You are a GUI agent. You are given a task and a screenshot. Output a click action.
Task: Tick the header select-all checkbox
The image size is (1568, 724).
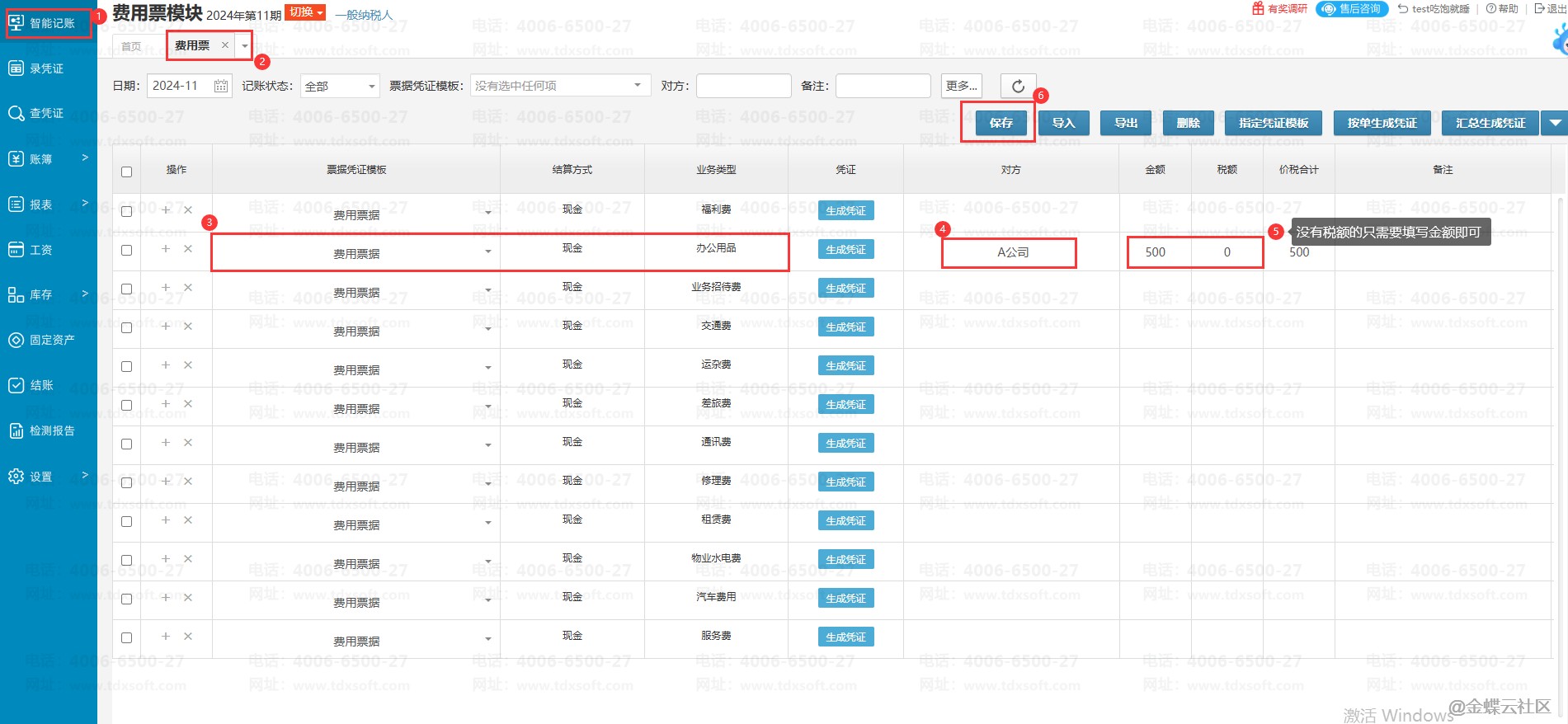click(126, 172)
